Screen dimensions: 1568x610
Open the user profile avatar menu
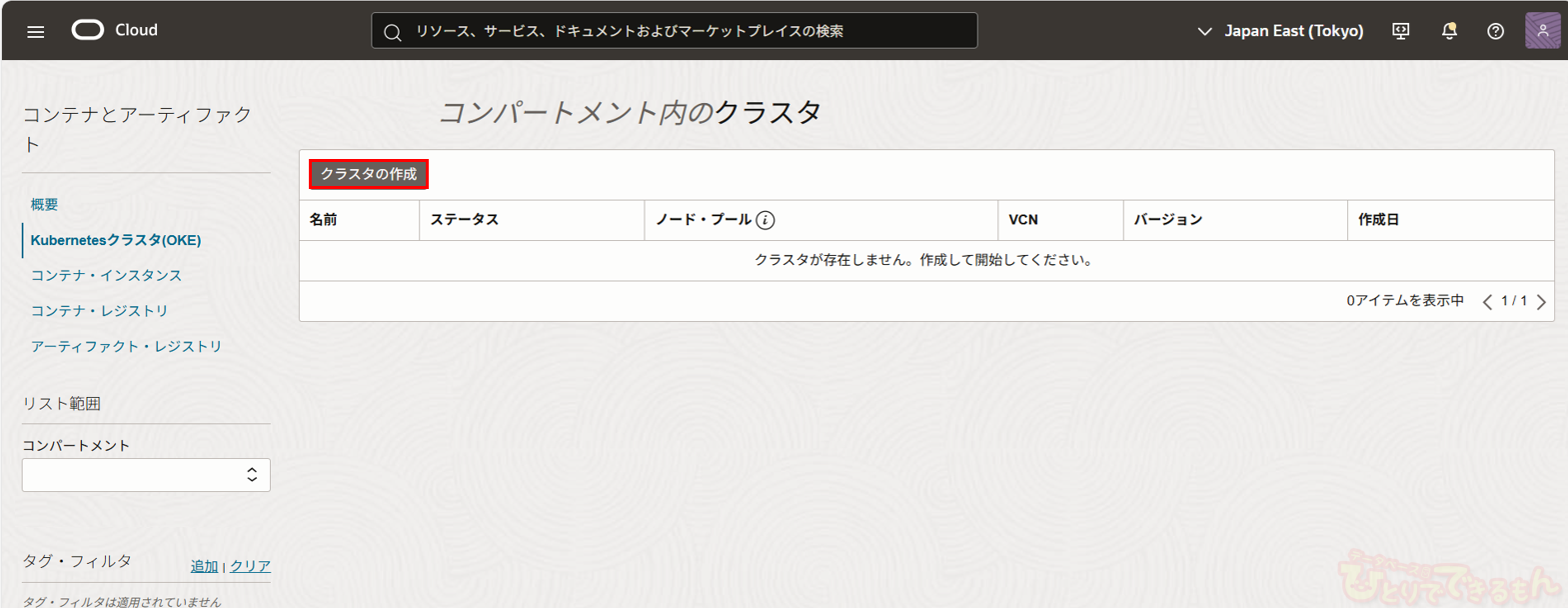pyautogui.click(x=1542, y=31)
